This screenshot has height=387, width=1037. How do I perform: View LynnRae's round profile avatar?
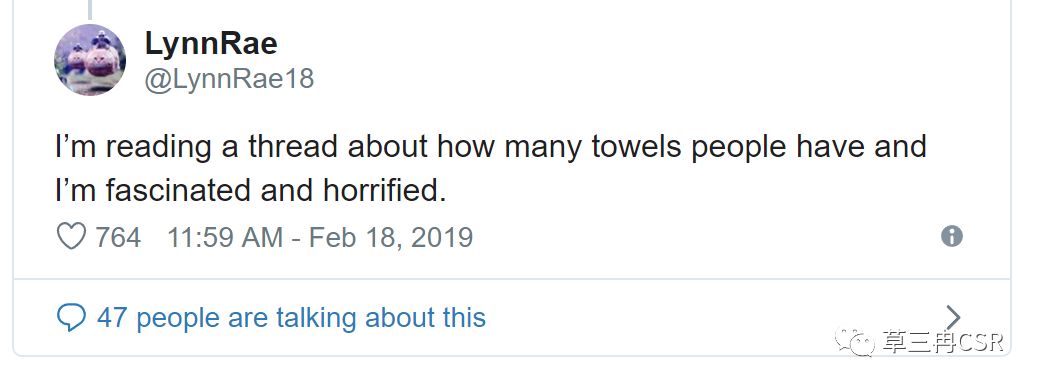90,60
